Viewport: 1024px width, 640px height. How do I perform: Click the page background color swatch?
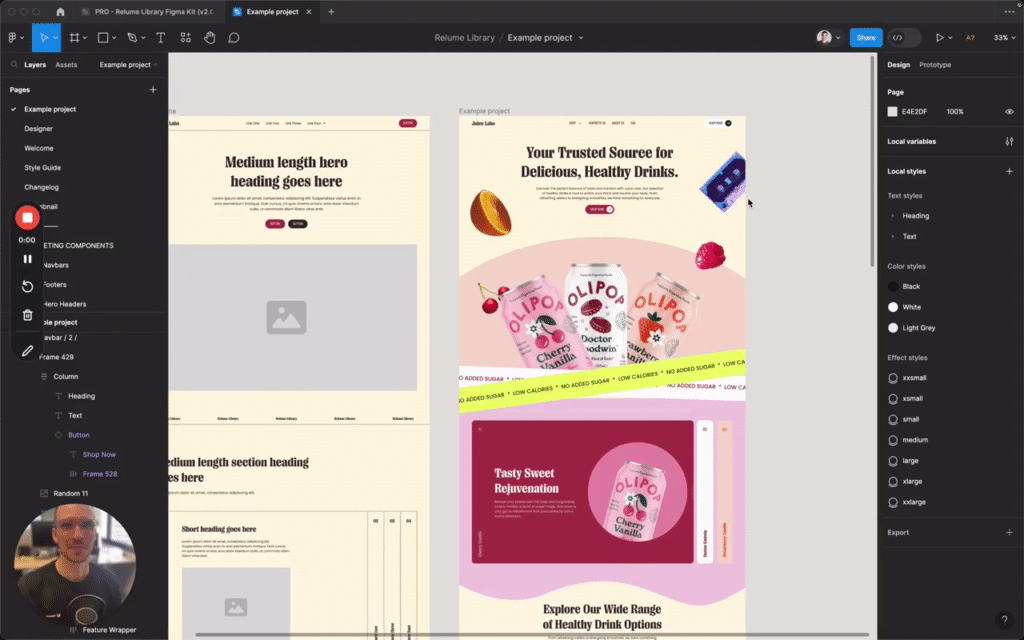893,111
